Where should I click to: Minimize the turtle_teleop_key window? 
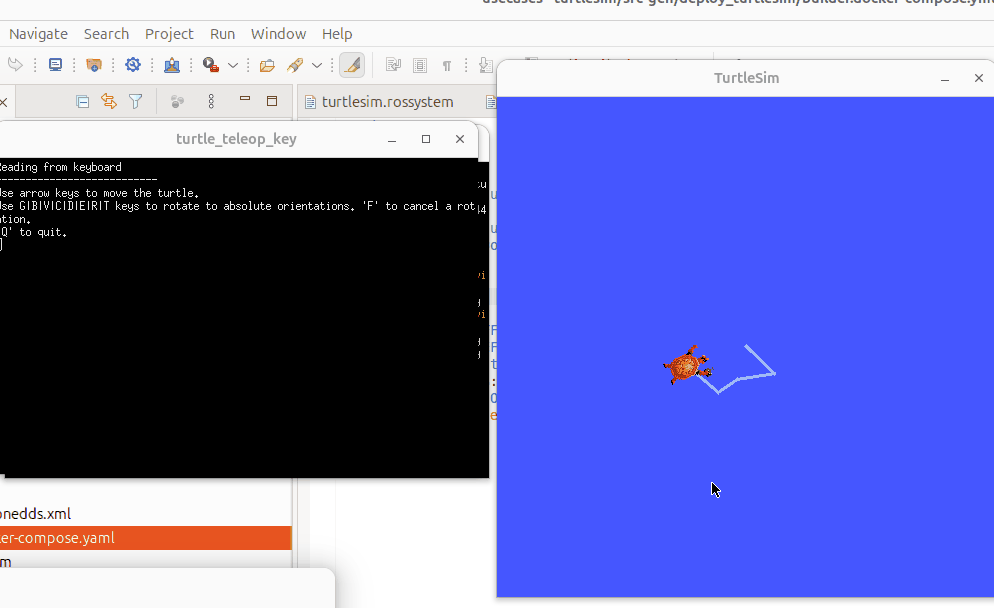tap(392, 139)
